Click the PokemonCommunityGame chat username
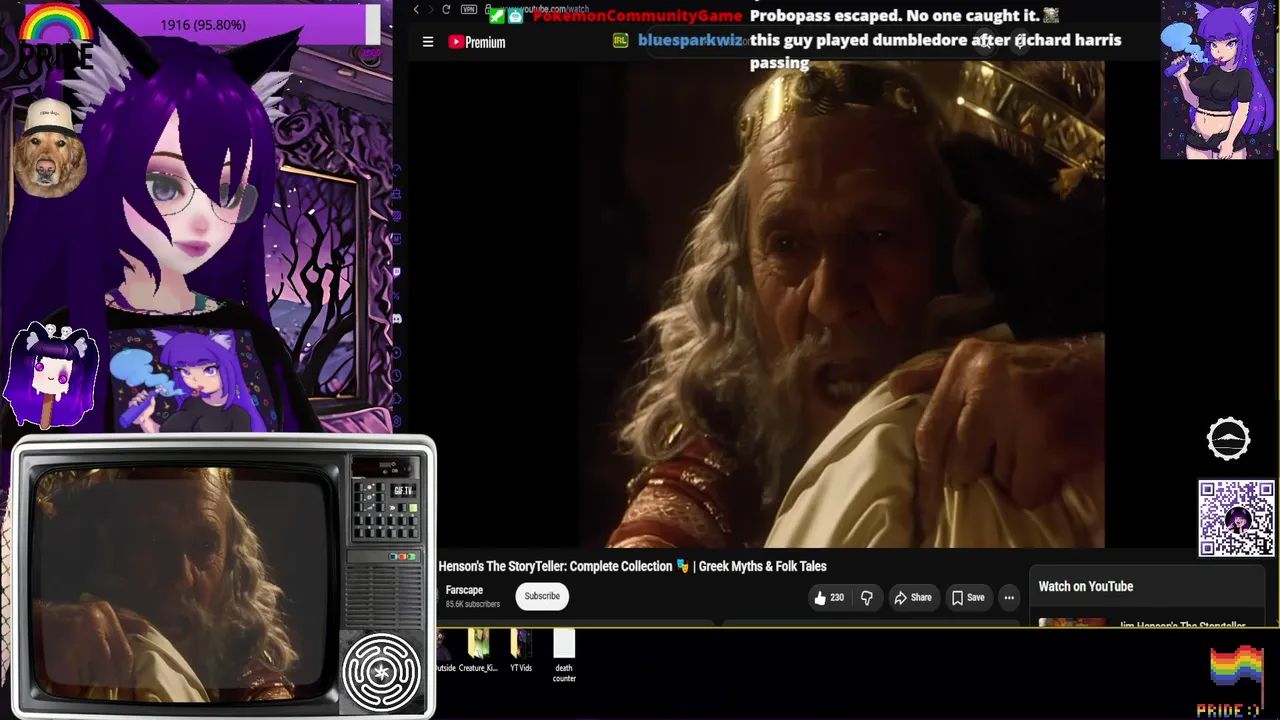Viewport: 1280px width, 720px height. coord(637,15)
